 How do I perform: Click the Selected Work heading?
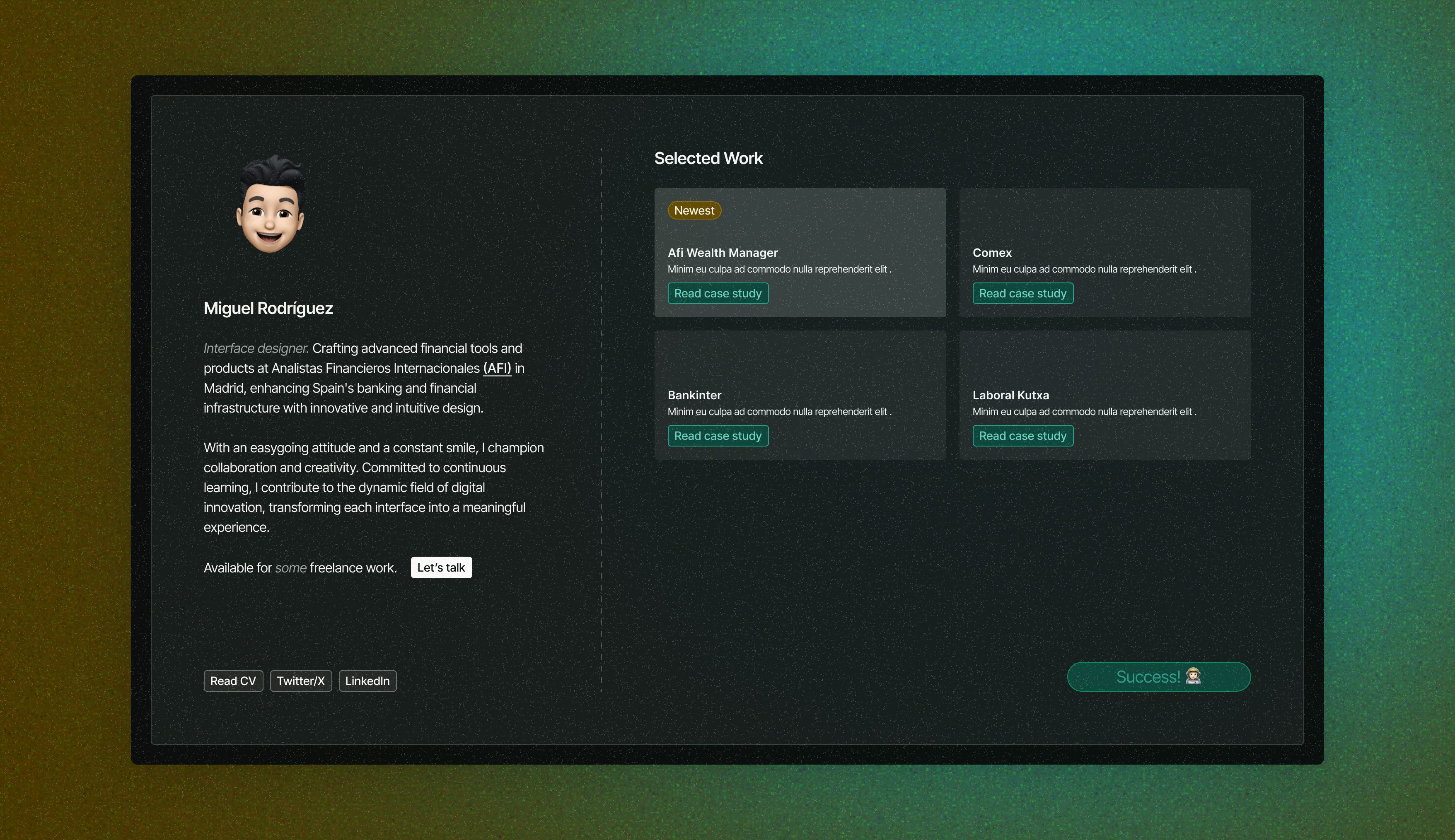tap(708, 157)
